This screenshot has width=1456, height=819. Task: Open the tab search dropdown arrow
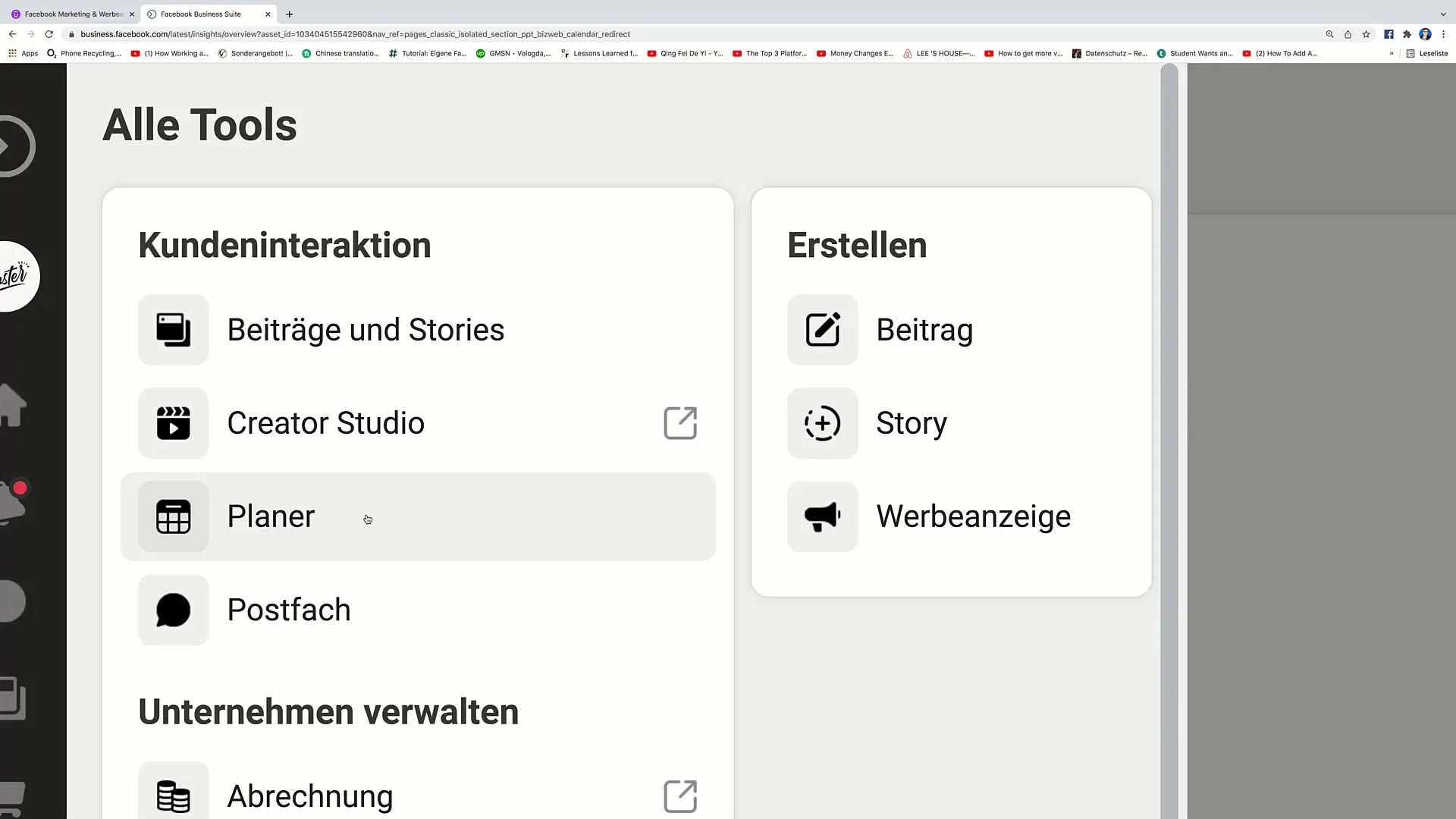(1443, 14)
